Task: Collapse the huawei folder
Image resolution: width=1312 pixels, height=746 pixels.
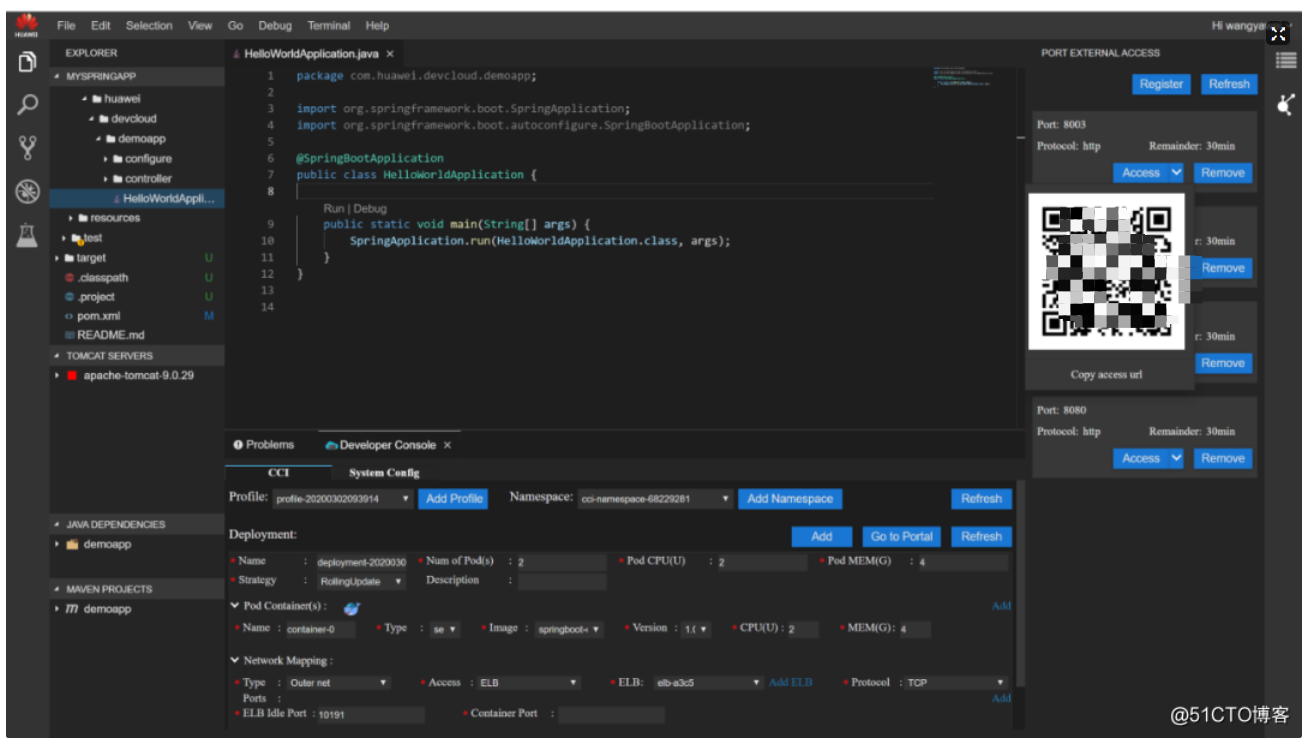Action: [x=86, y=99]
